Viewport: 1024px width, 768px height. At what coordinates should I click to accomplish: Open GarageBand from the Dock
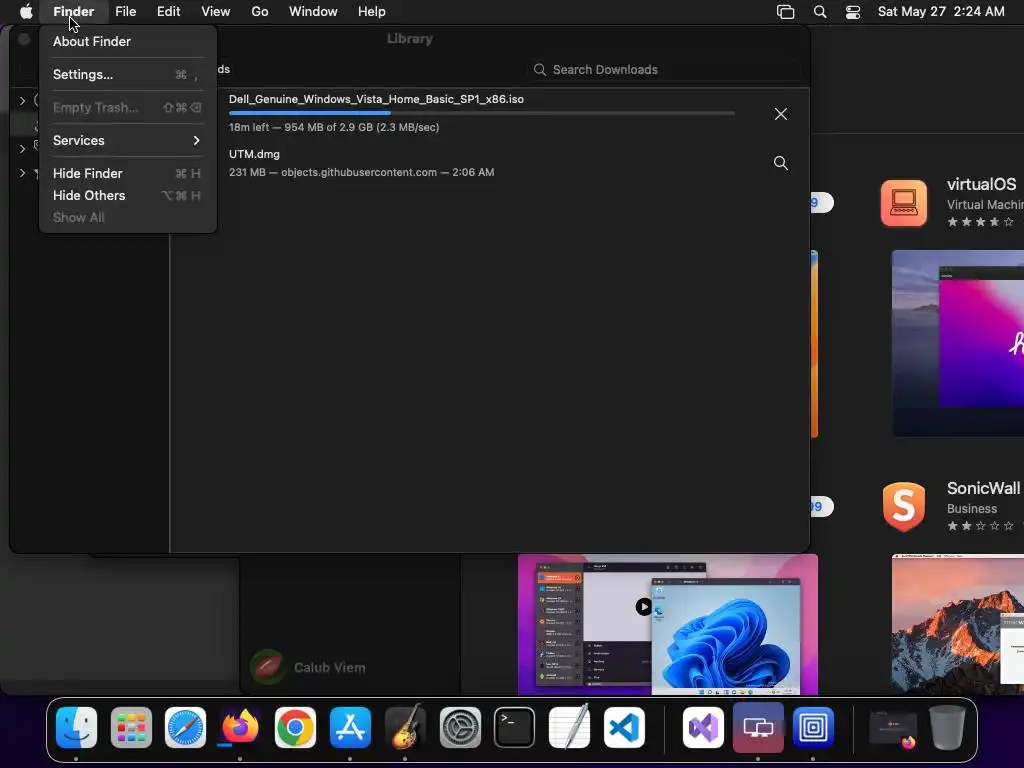pyautogui.click(x=405, y=727)
